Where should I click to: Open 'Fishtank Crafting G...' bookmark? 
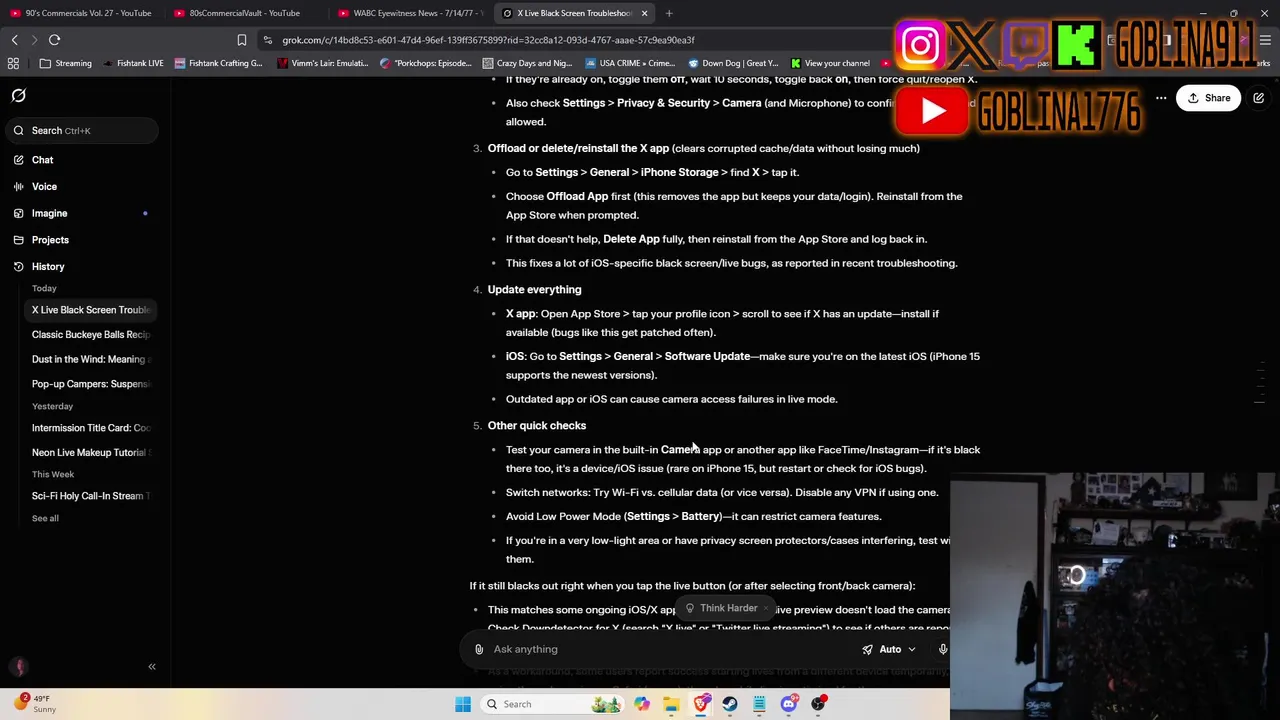[x=218, y=63]
